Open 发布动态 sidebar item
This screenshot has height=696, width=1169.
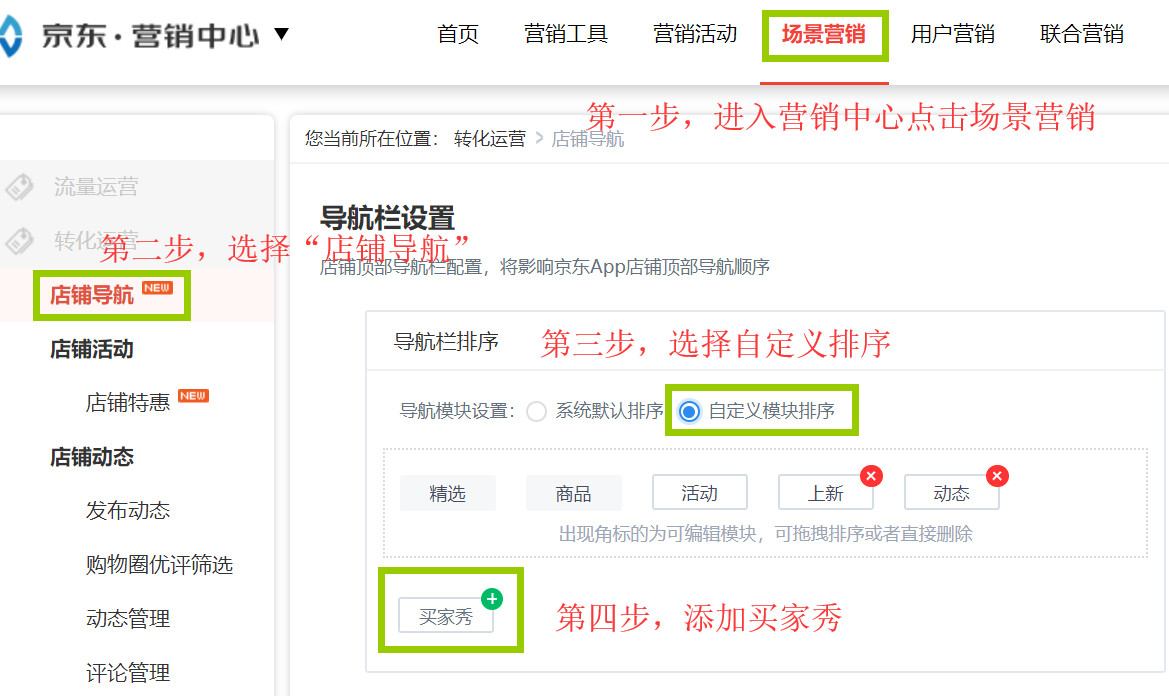[127, 510]
